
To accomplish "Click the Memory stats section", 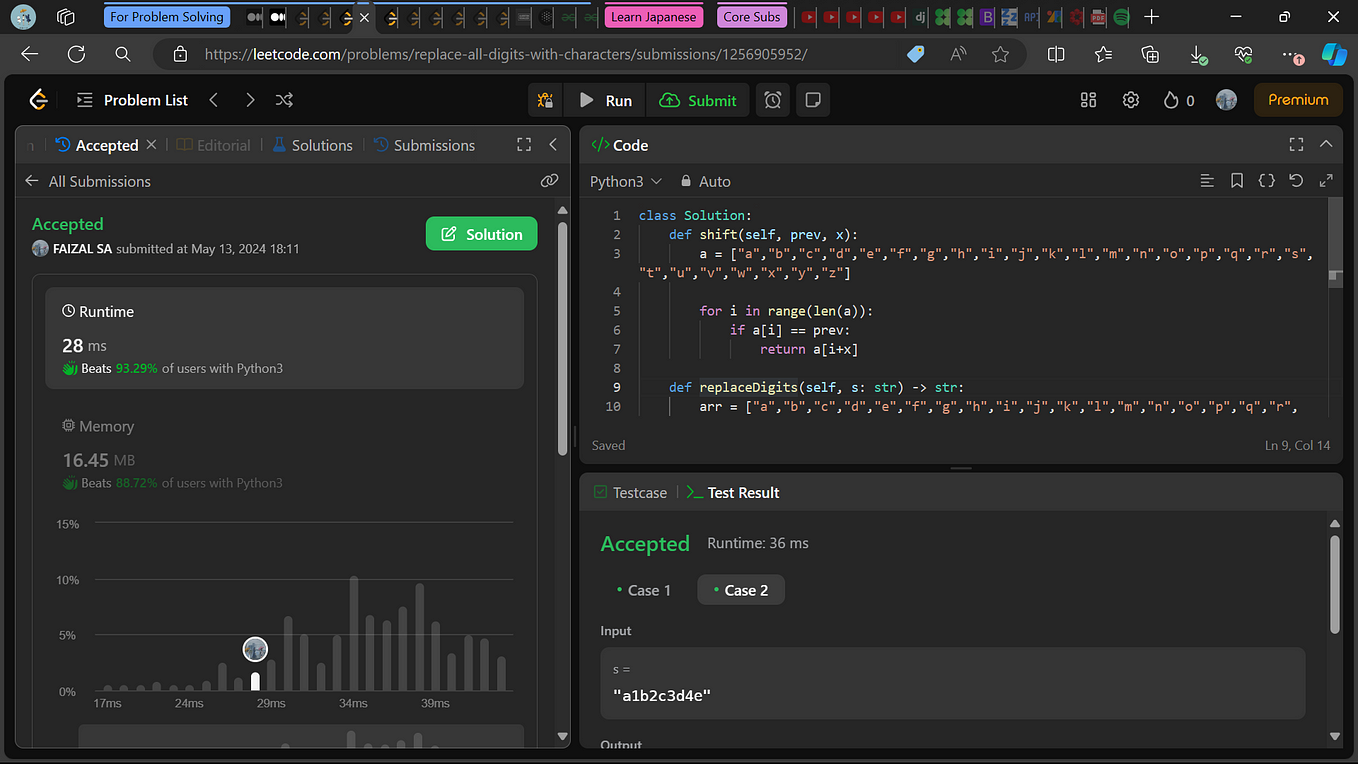I will (x=284, y=453).
